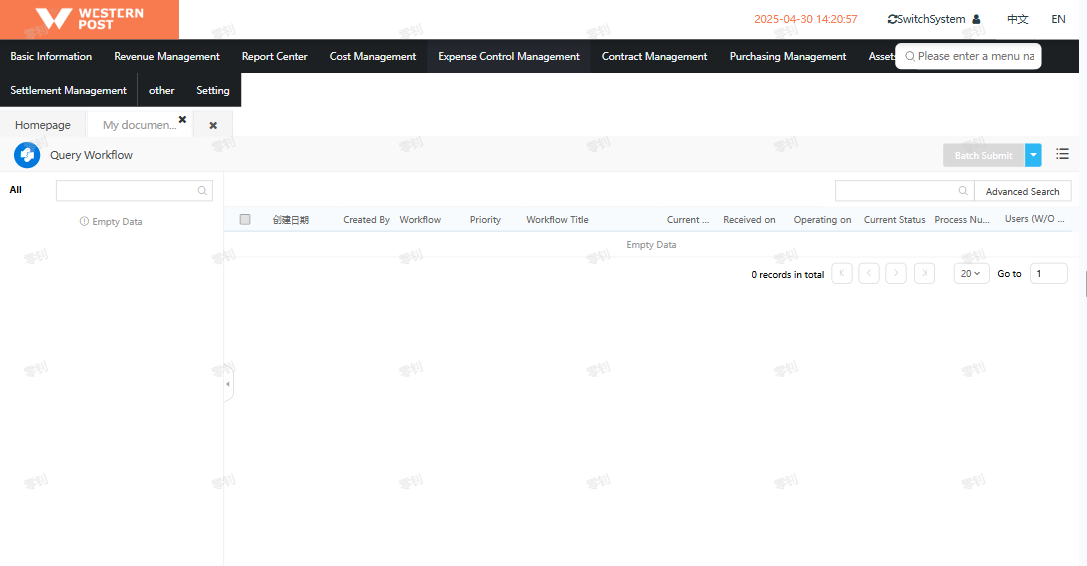1087x566 pixels.
Task: Click the 0 records in total text
Action: [788, 275]
